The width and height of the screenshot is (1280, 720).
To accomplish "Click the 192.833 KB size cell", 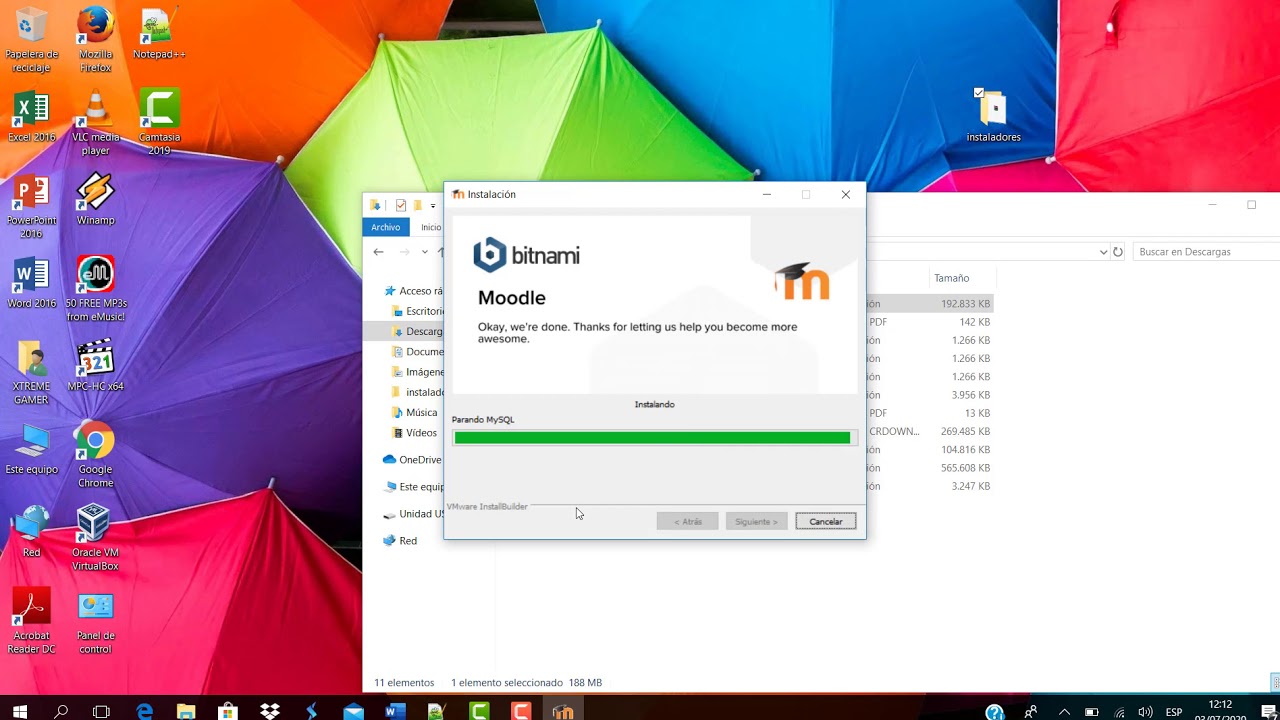I will [965, 304].
